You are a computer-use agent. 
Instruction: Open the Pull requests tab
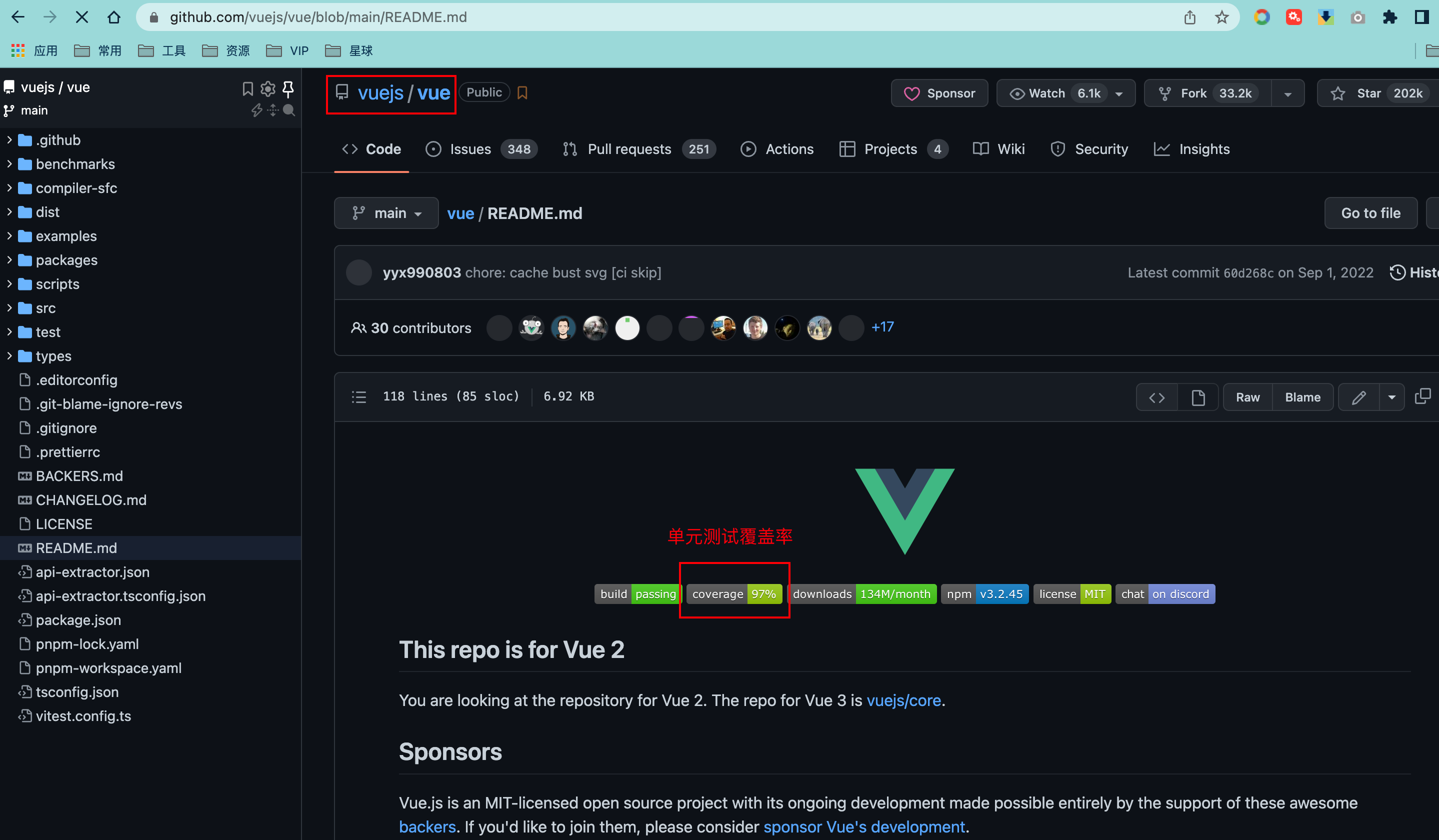pyautogui.click(x=638, y=149)
